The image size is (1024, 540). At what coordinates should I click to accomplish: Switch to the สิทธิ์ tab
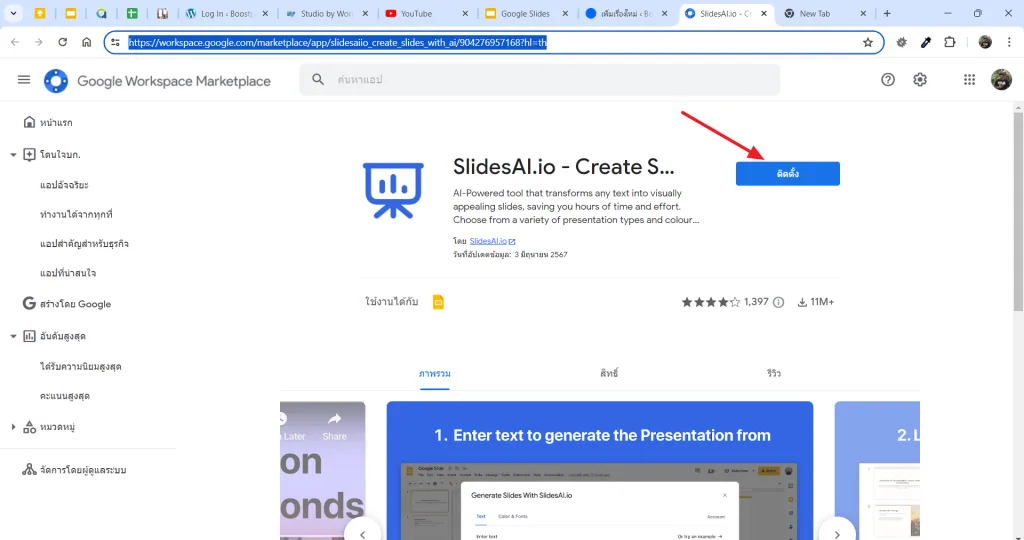[x=609, y=373]
